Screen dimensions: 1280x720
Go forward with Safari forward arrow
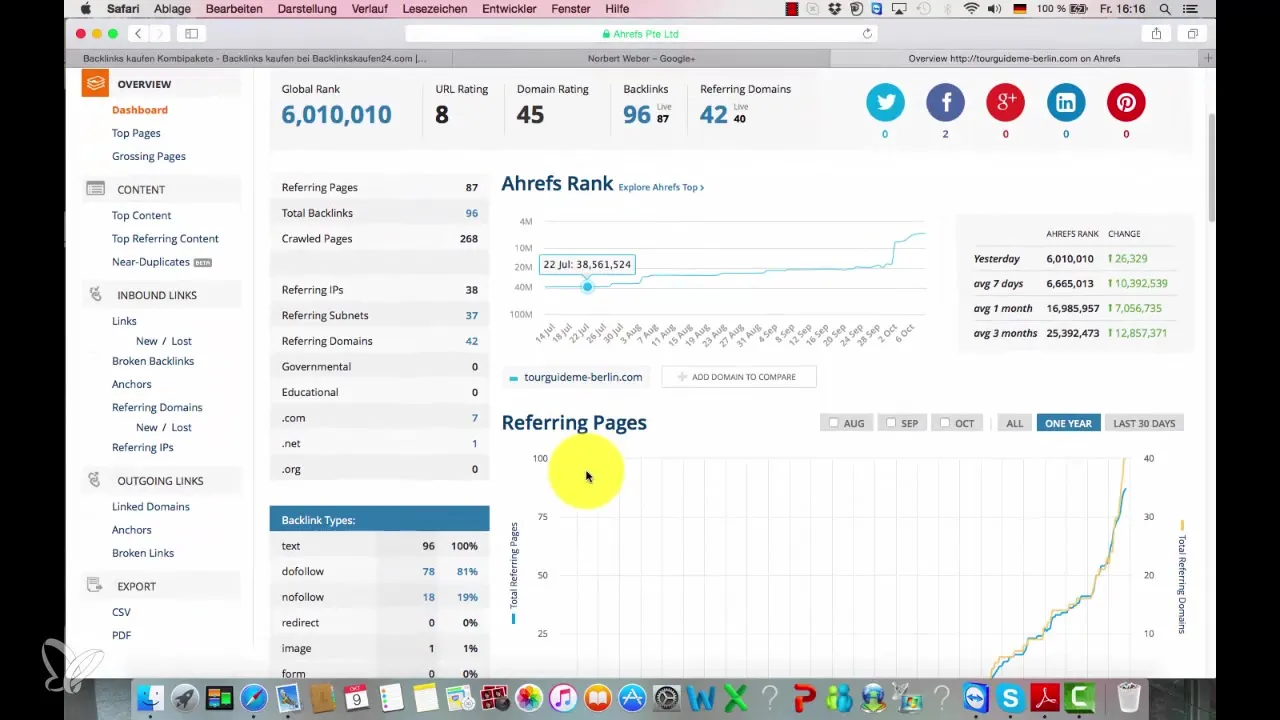(x=161, y=33)
